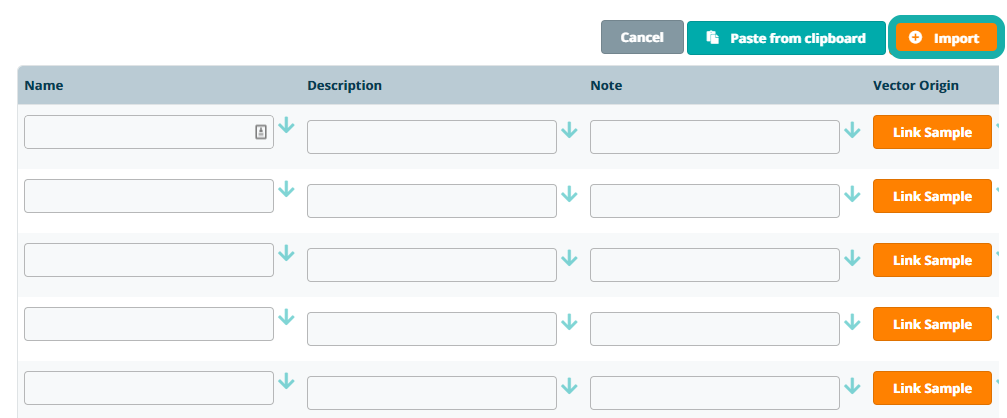Click the Cancel button
This screenshot has width=1007, height=418.
642,37
